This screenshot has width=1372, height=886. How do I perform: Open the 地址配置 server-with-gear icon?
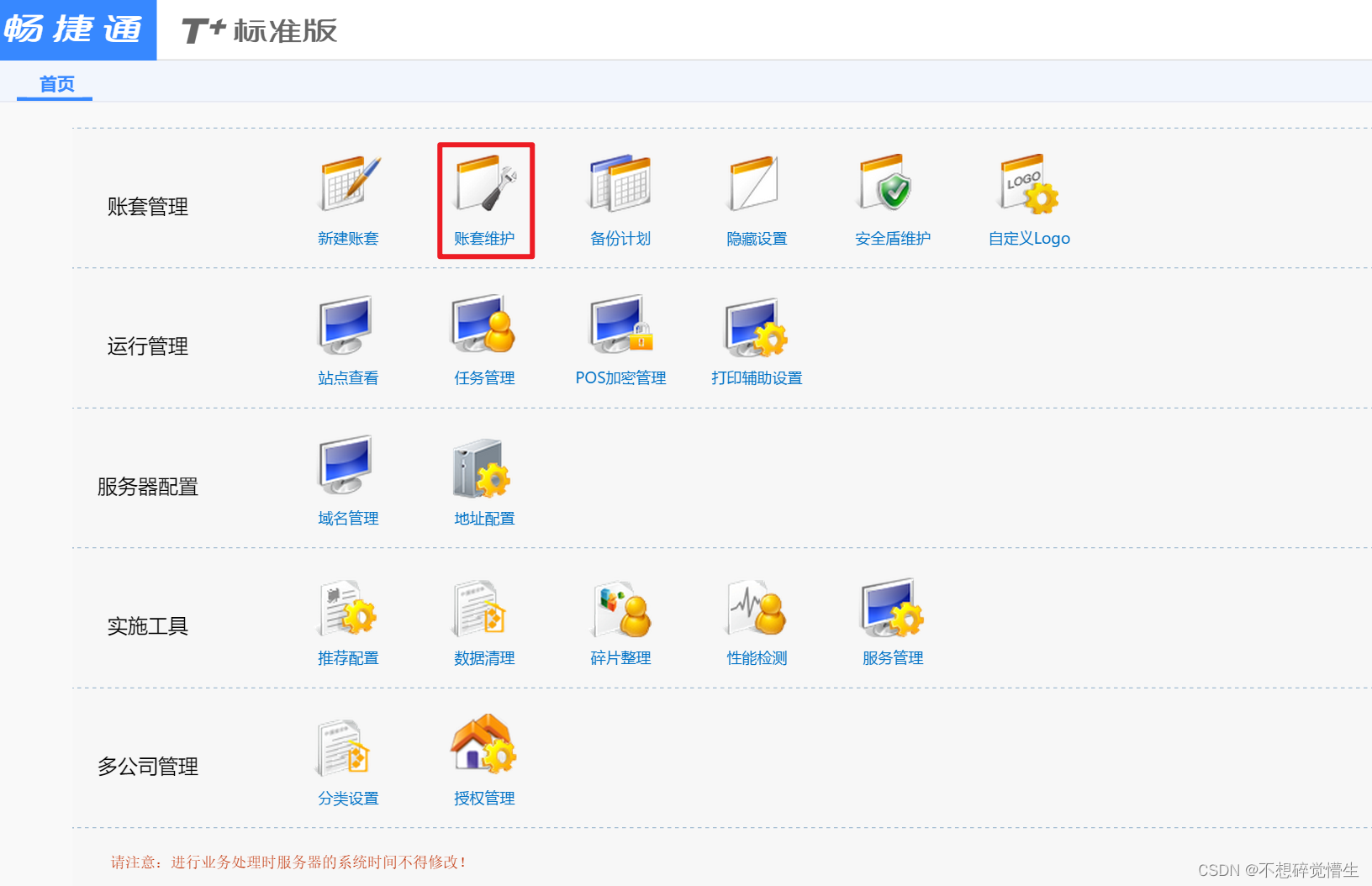pos(482,467)
